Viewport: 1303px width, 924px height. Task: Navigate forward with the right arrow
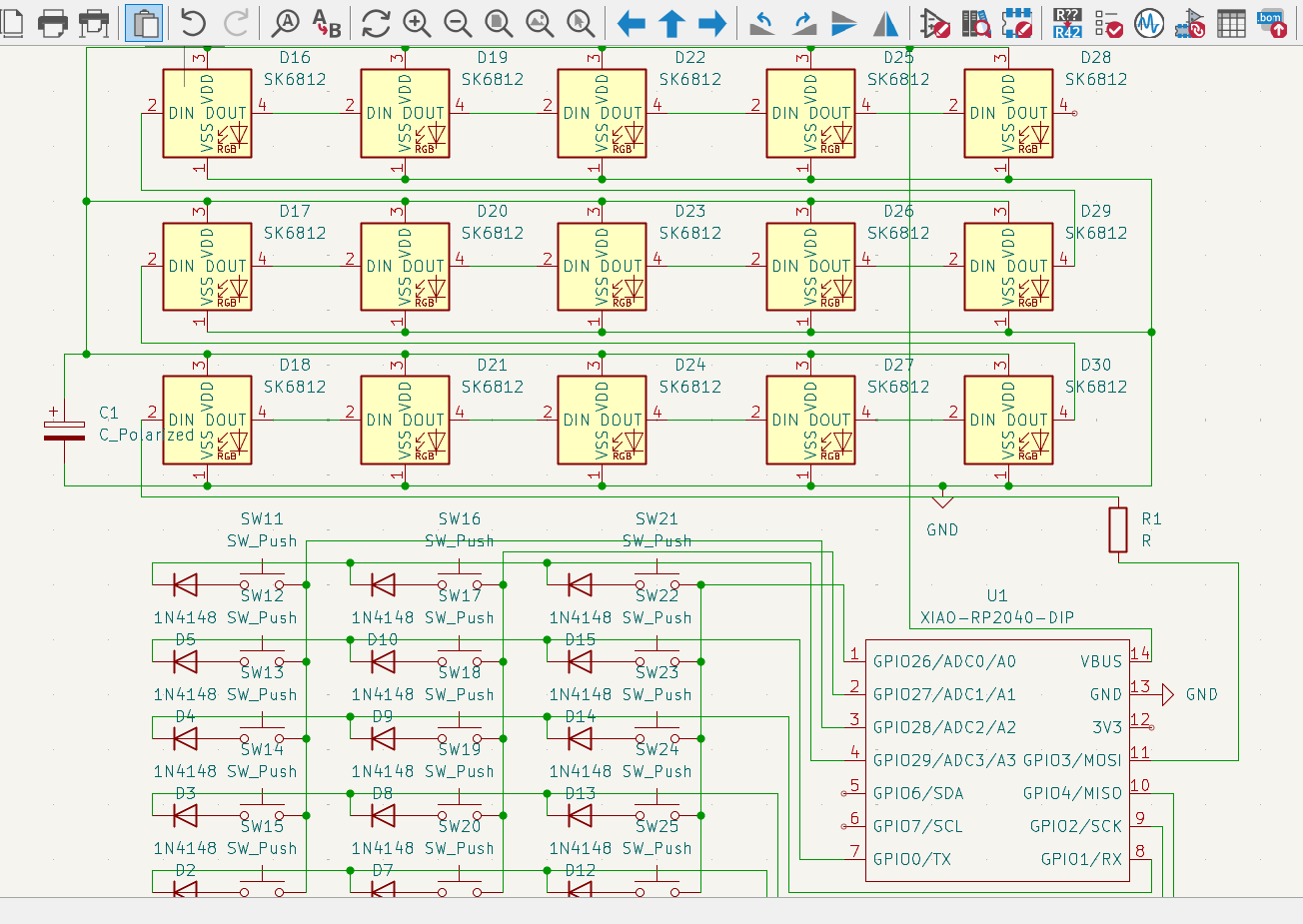click(x=712, y=22)
